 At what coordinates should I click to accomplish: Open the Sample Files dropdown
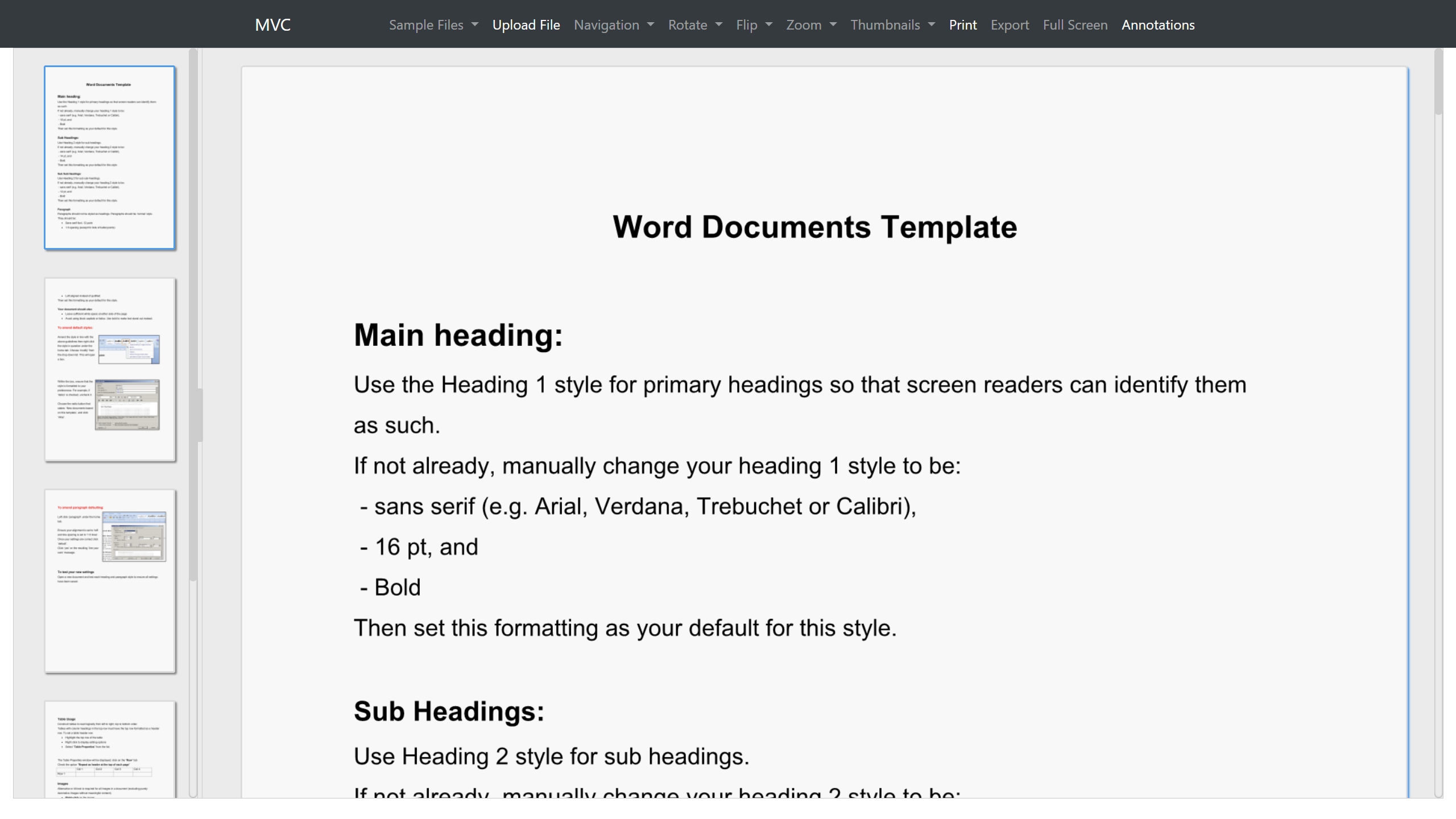click(433, 25)
